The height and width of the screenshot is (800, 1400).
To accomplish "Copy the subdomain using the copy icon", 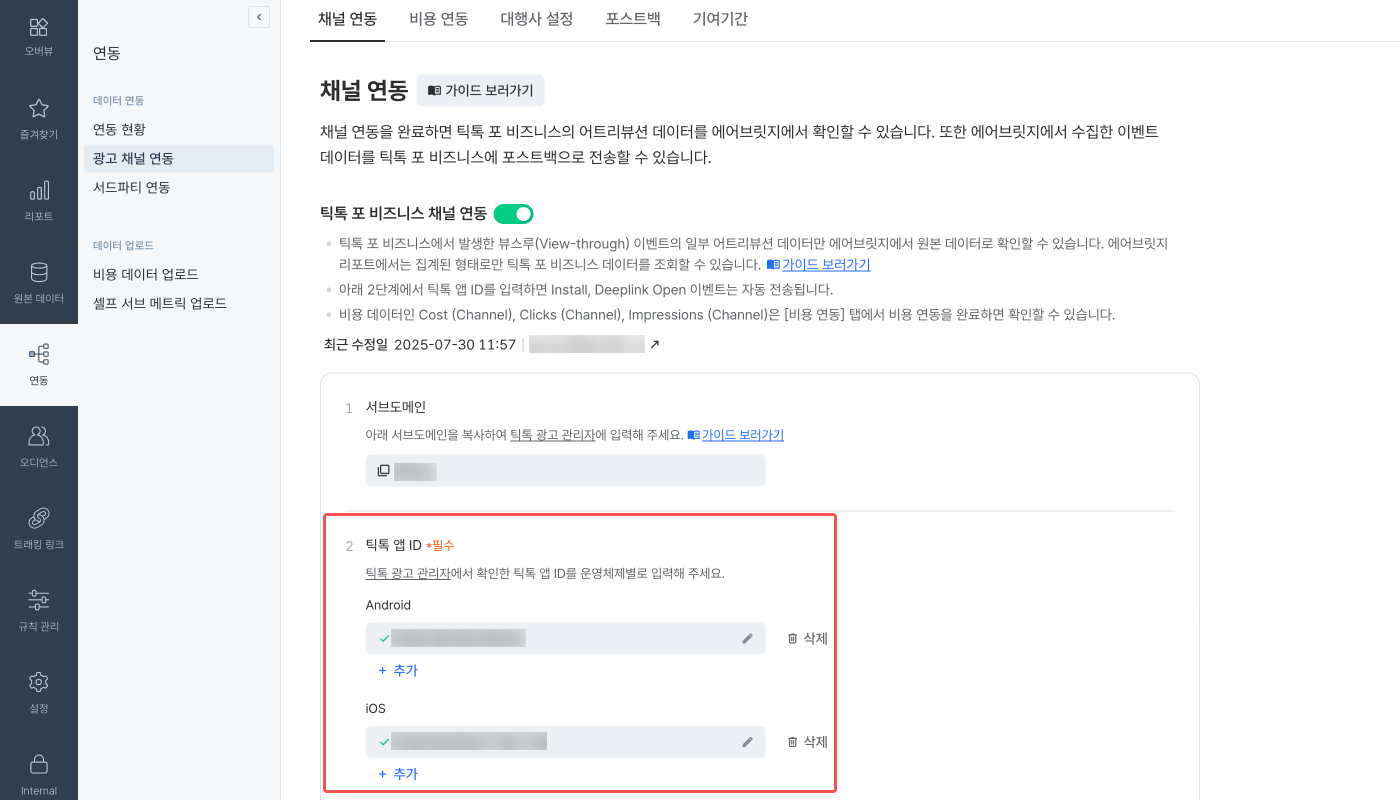I will [383, 471].
